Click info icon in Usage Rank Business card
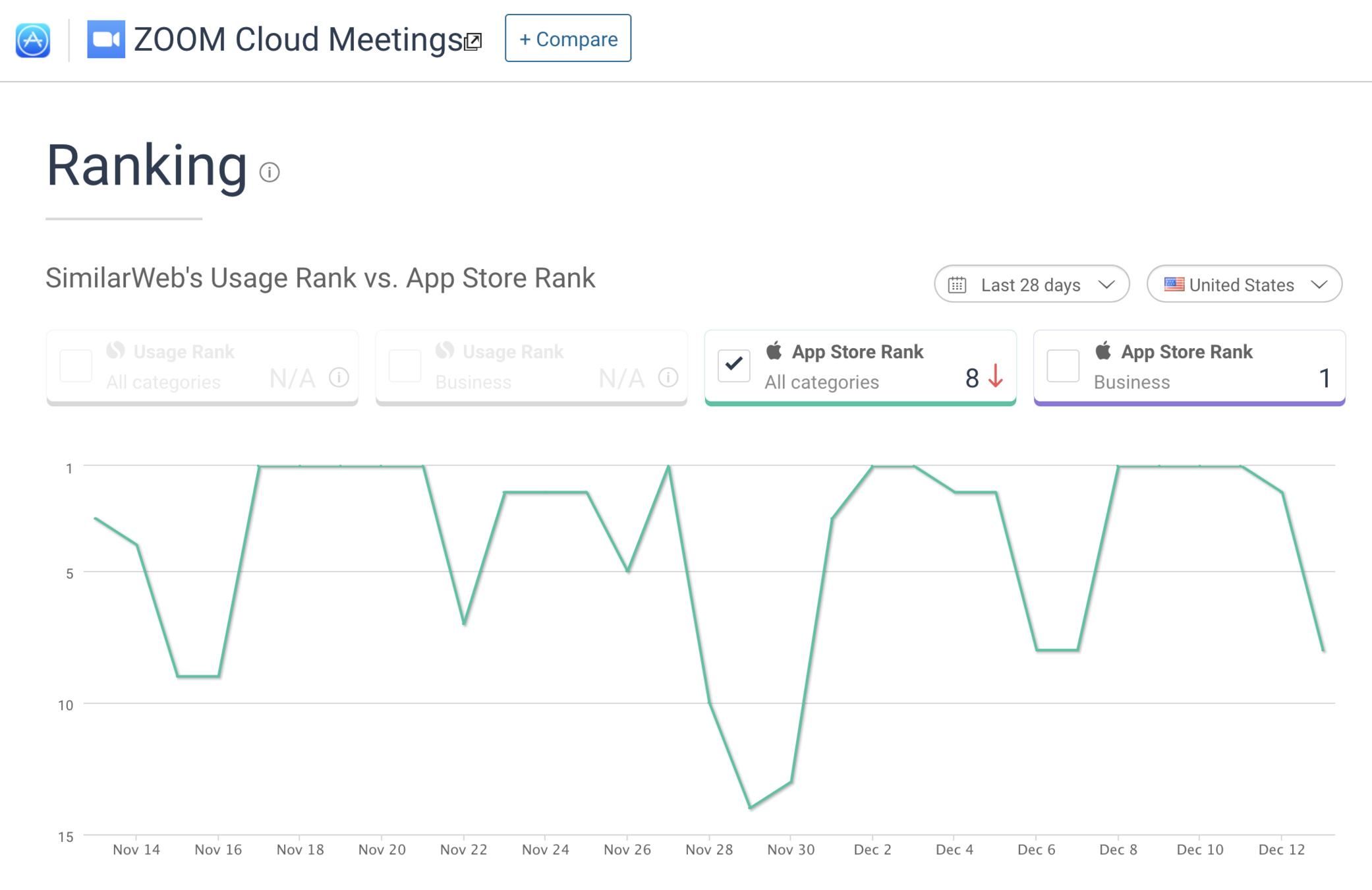 [668, 378]
